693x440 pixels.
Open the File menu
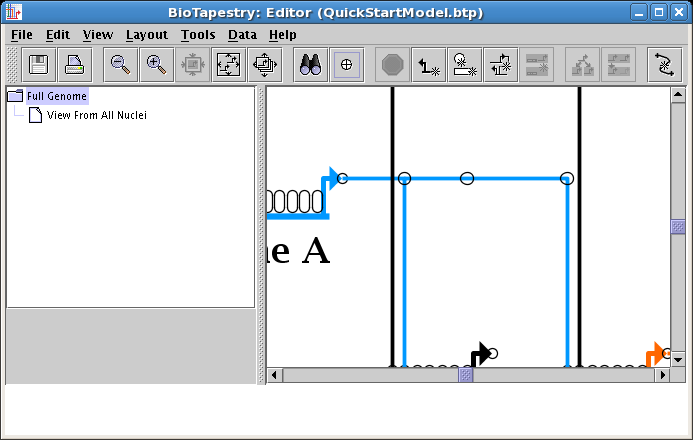point(21,34)
